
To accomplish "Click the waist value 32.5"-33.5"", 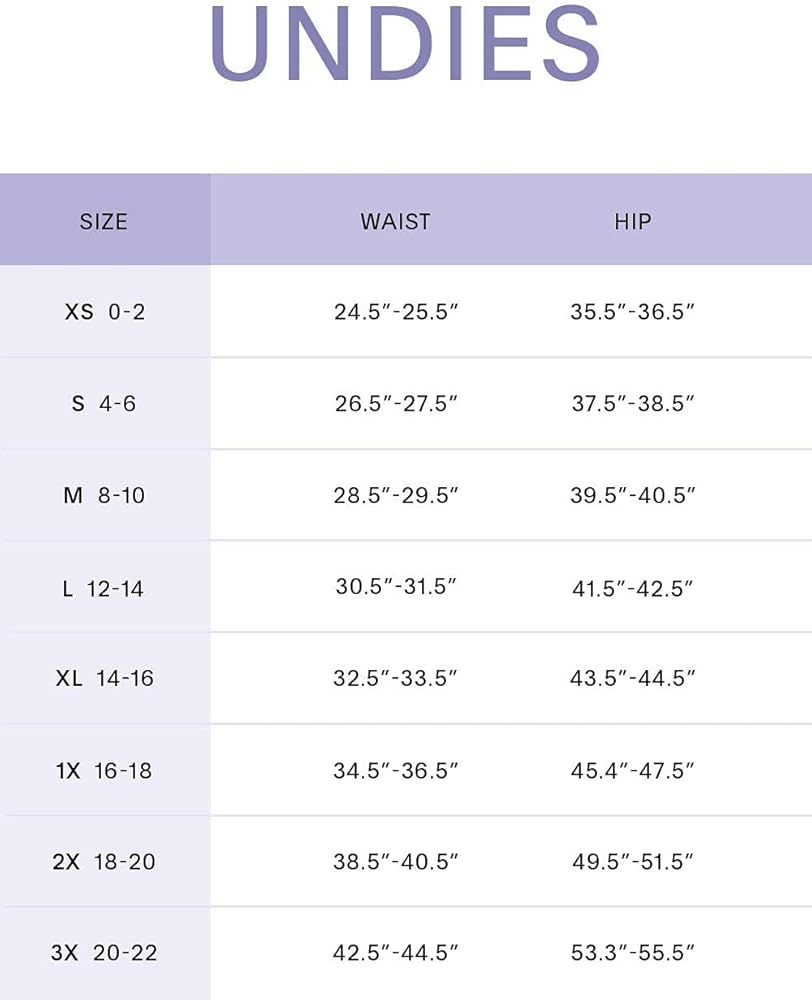I will coord(396,678).
